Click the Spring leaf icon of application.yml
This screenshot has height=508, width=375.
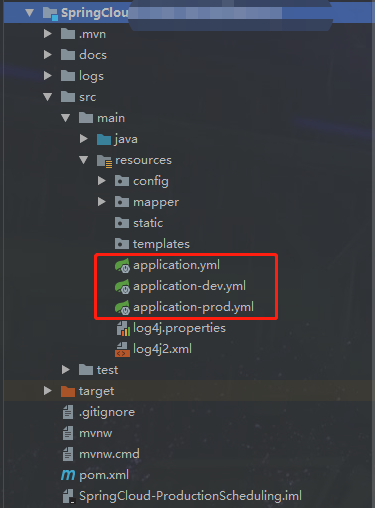[122, 266]
